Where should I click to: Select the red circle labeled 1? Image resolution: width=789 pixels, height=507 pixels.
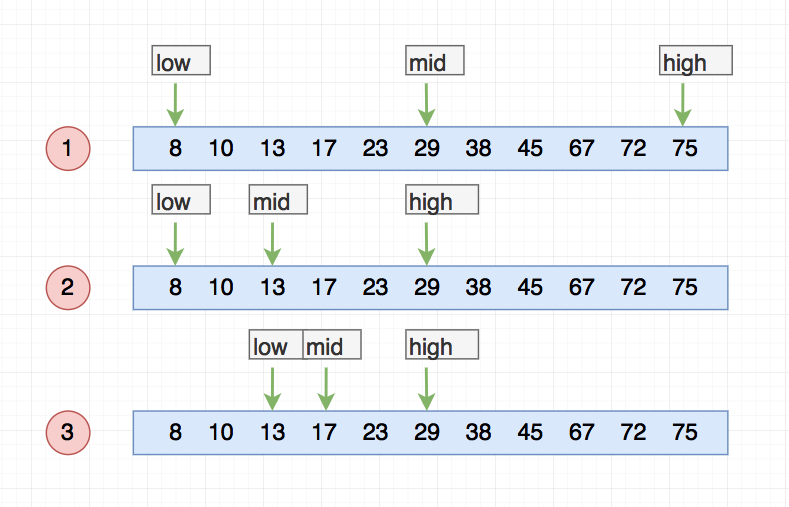68,148
